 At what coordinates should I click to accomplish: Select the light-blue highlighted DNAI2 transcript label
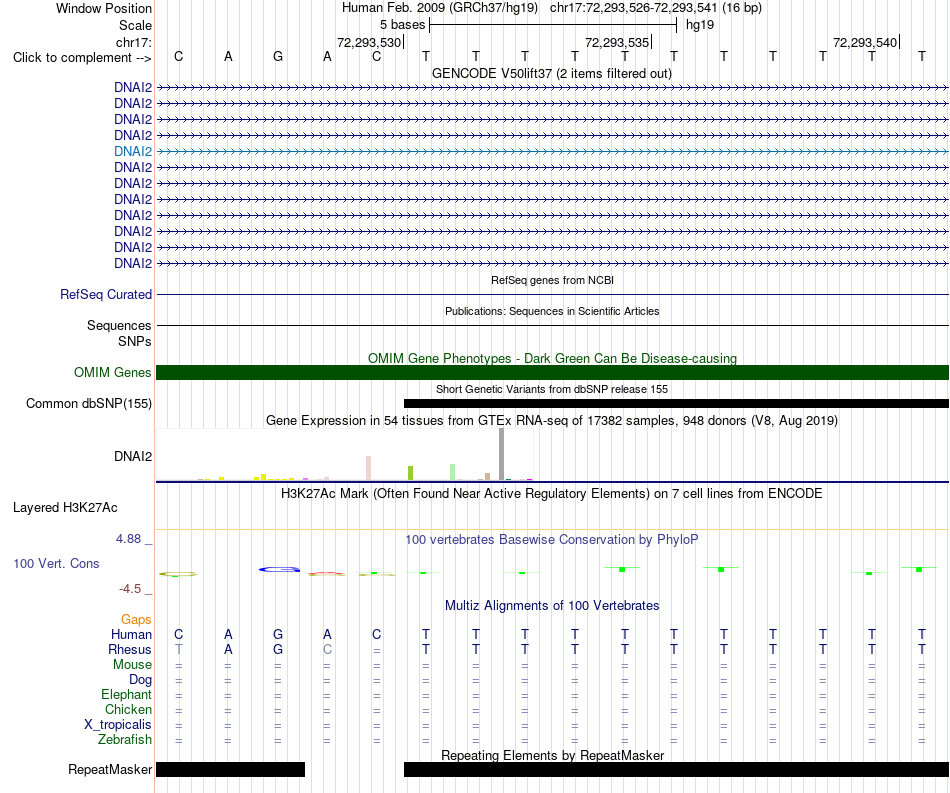pyautogui.click(x=133, y=151)
